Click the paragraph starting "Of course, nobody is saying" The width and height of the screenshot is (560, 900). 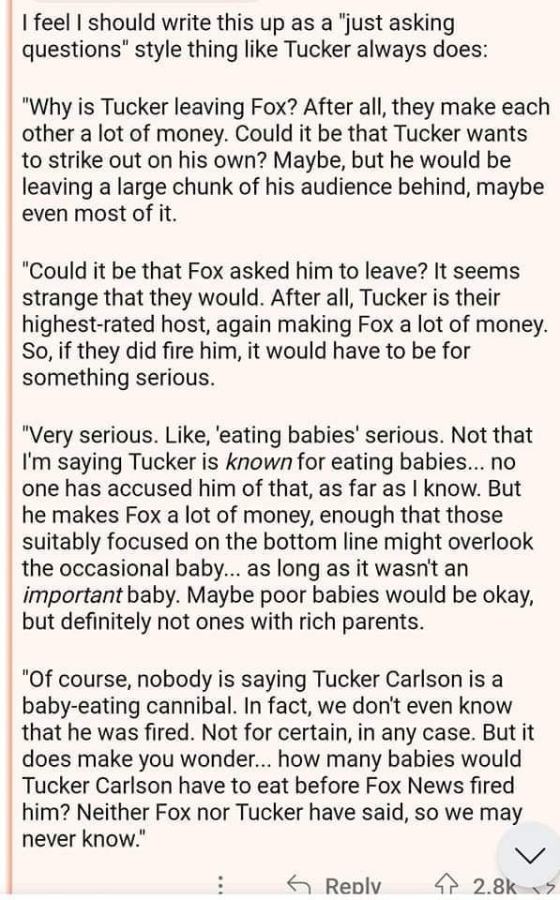[278, 759]
